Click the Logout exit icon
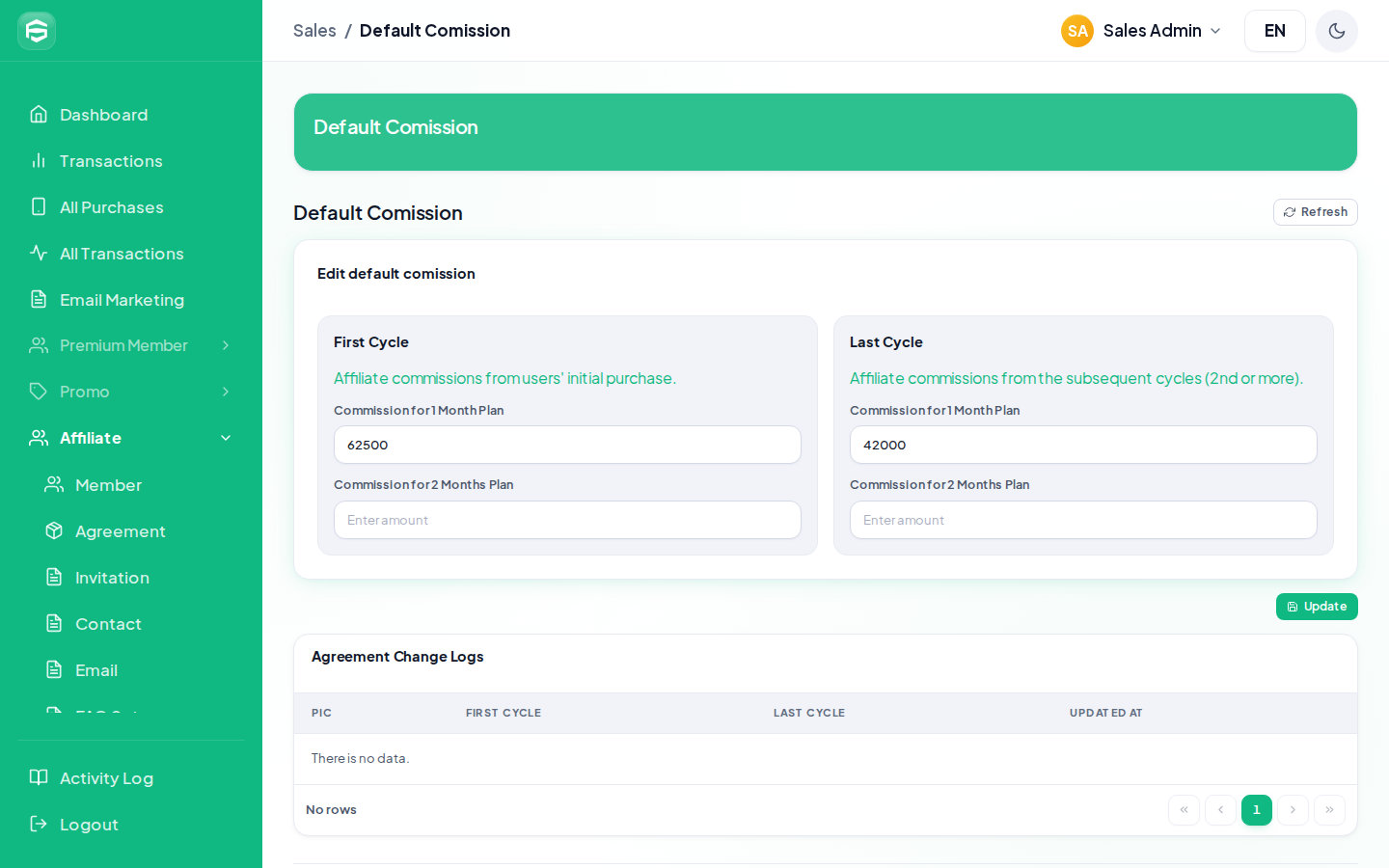The width and height of the screenshot is (1389, 868). coord(39,825)
